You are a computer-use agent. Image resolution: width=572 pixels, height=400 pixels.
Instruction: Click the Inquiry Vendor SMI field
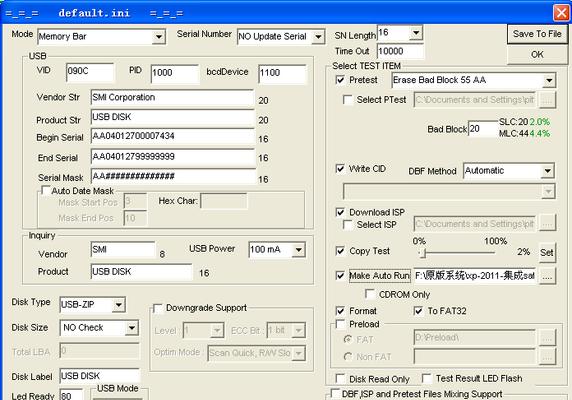(123, 250)
